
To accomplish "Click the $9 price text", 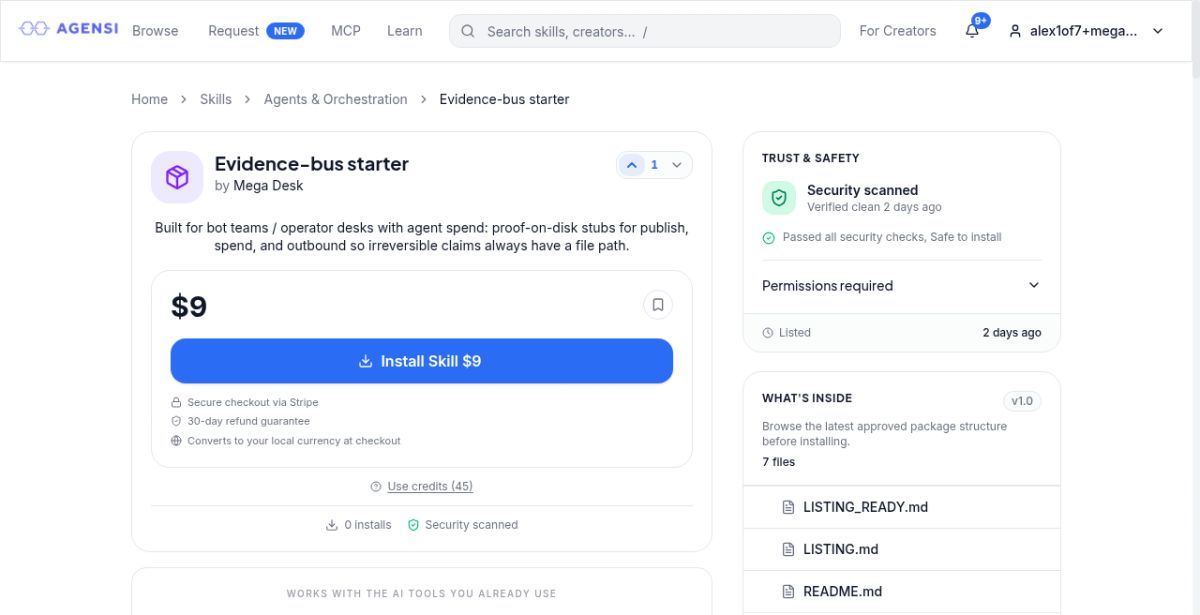I will [x=189, y=306].
